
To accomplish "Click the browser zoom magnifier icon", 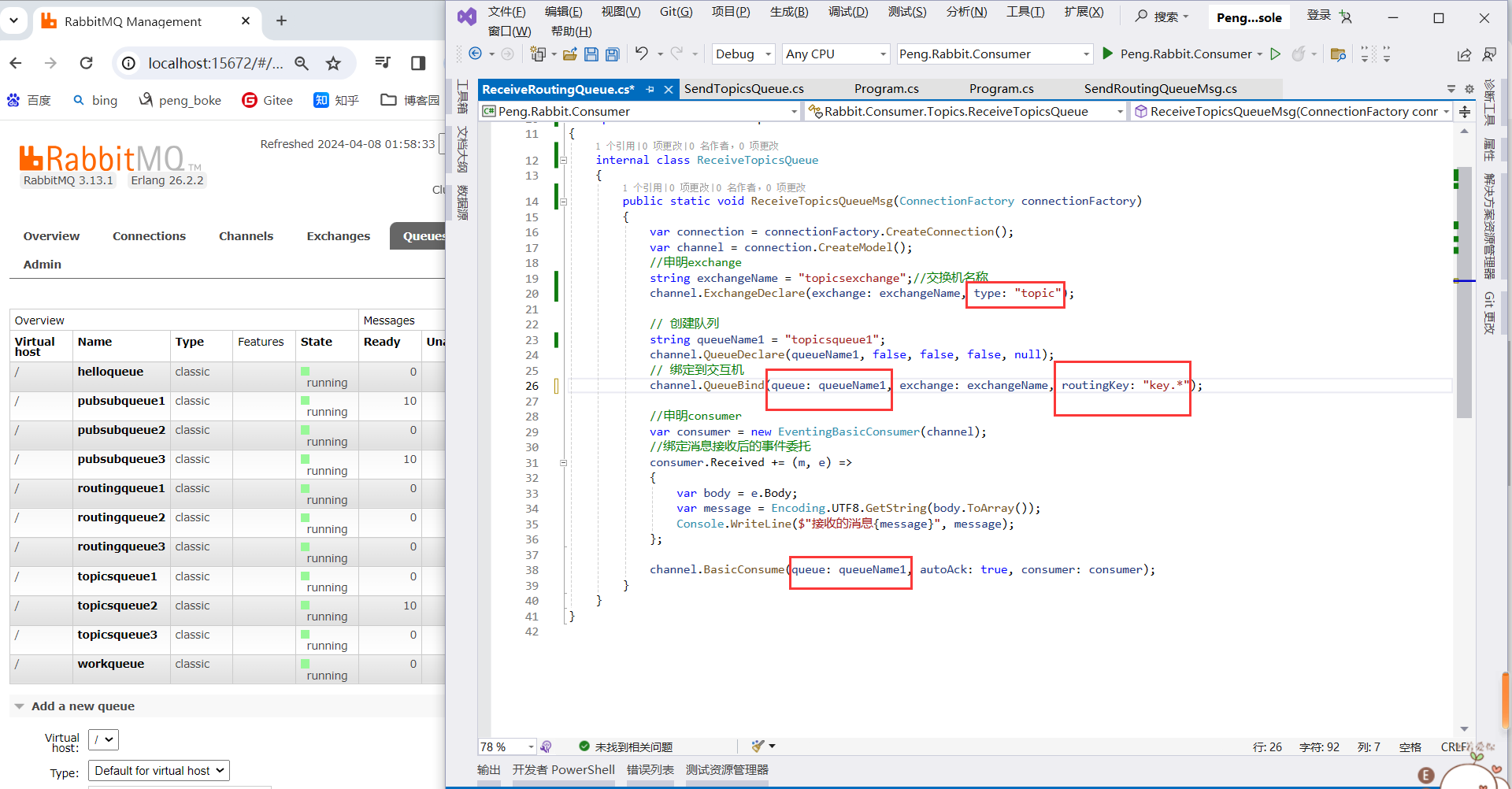I will pos(302,63).
